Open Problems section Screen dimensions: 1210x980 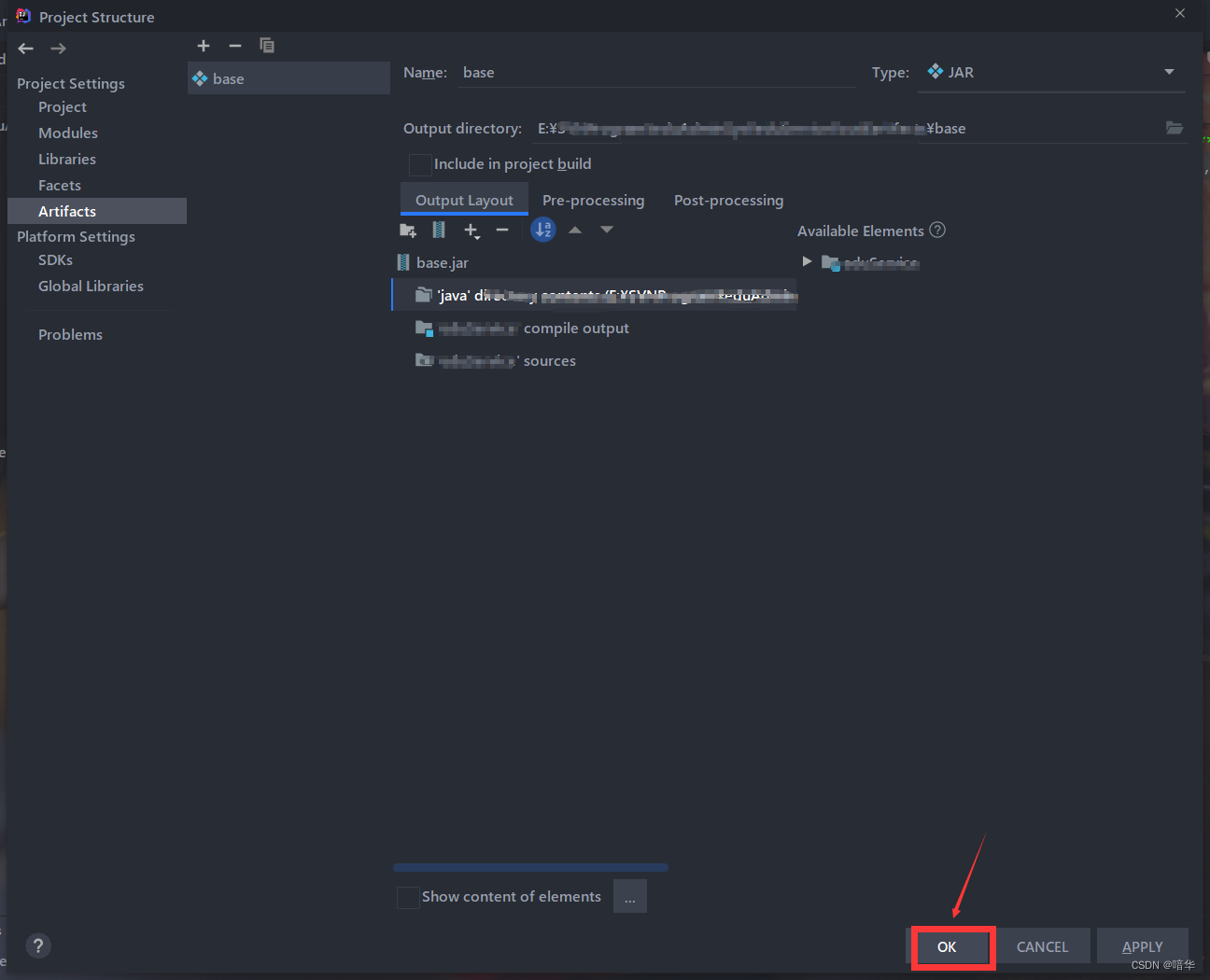[70, 335]
